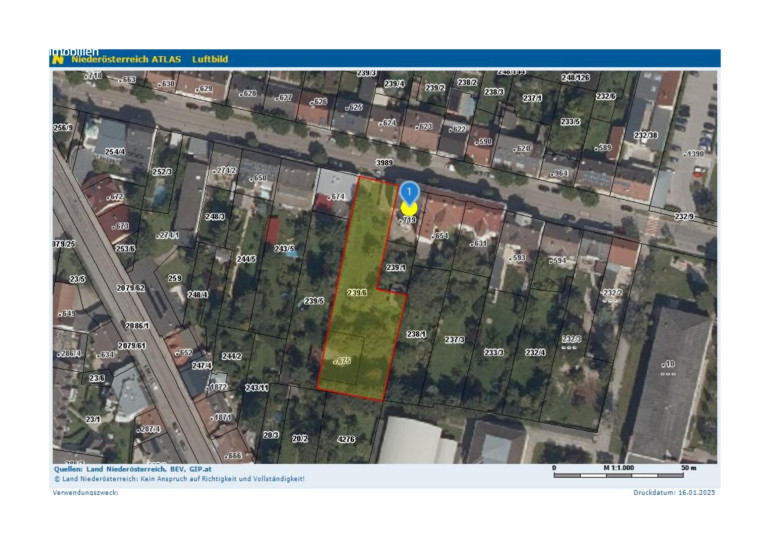Screen dimensions: 770x545
Task: Click parcel label 232/4
Action: tap(535, 352)
